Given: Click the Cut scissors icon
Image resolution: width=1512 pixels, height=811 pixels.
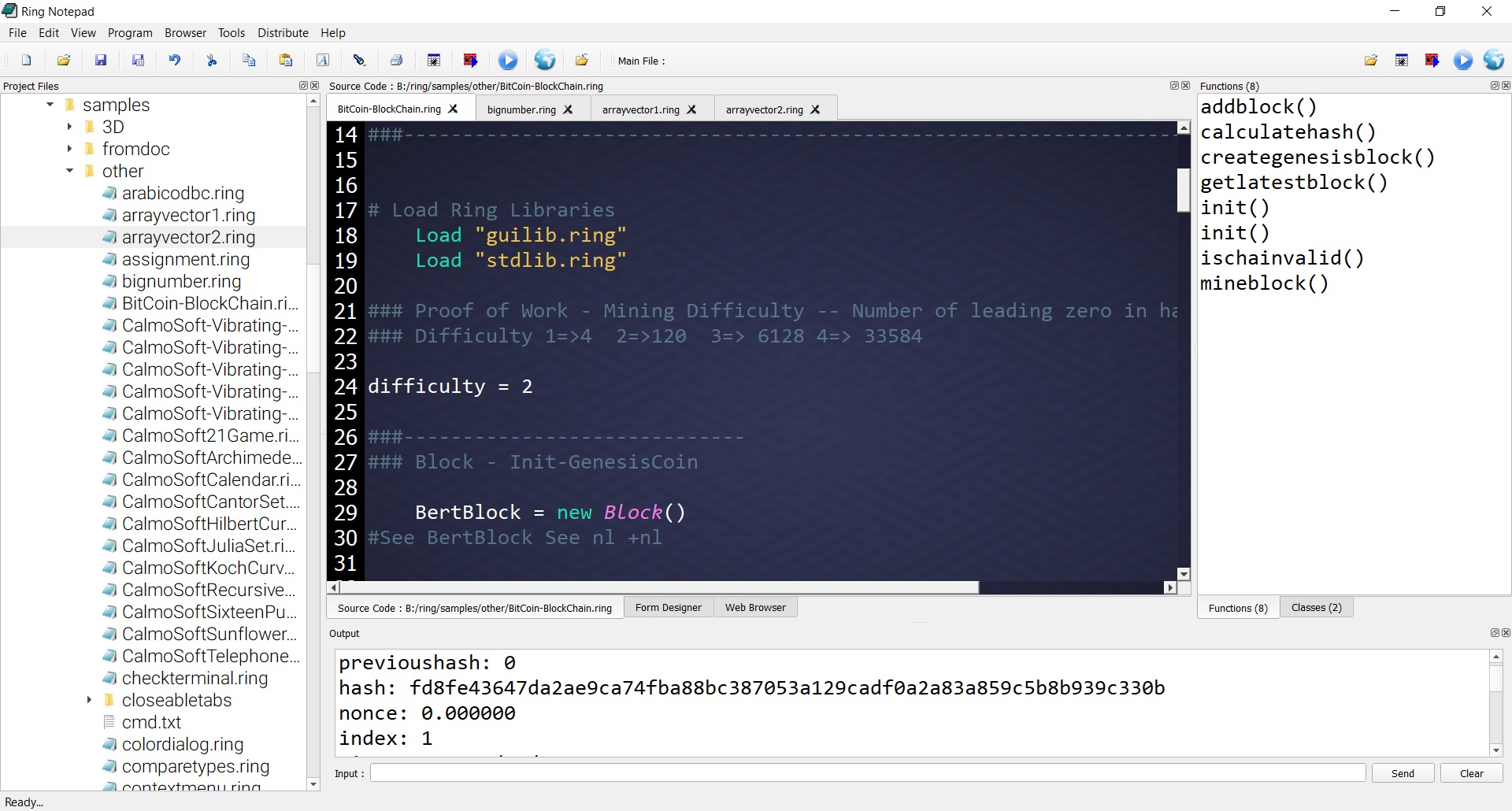Looking at the screenshot, I should 212,61.
